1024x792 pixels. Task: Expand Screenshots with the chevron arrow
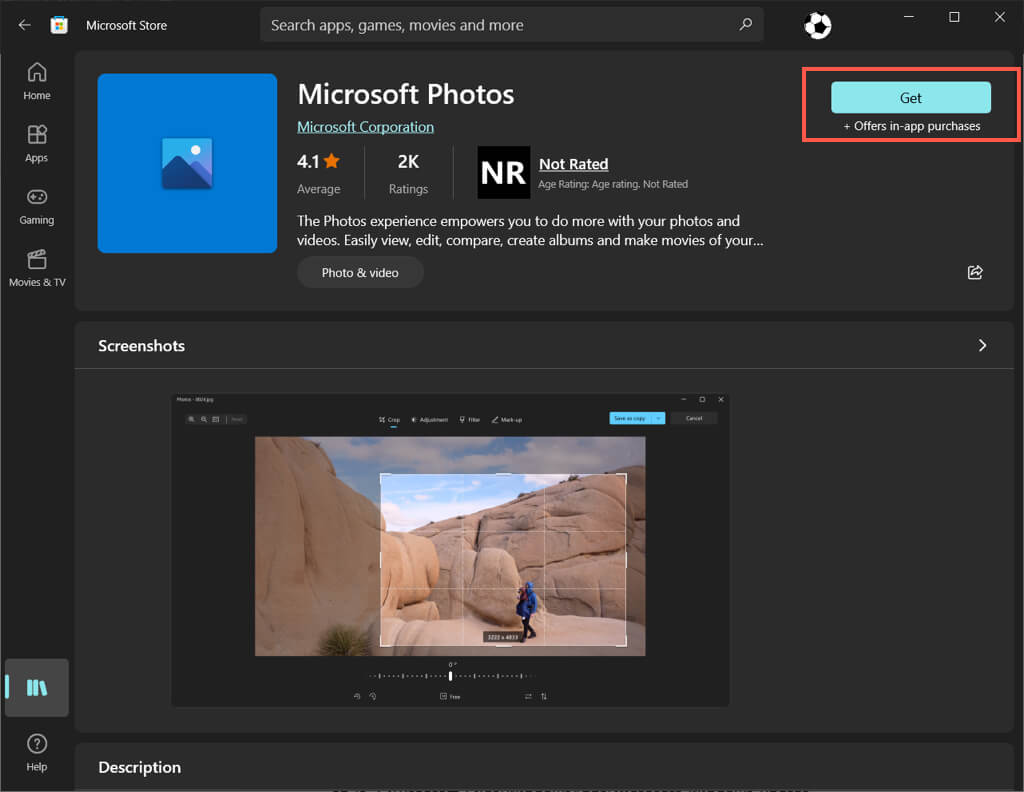click(982, 345)
